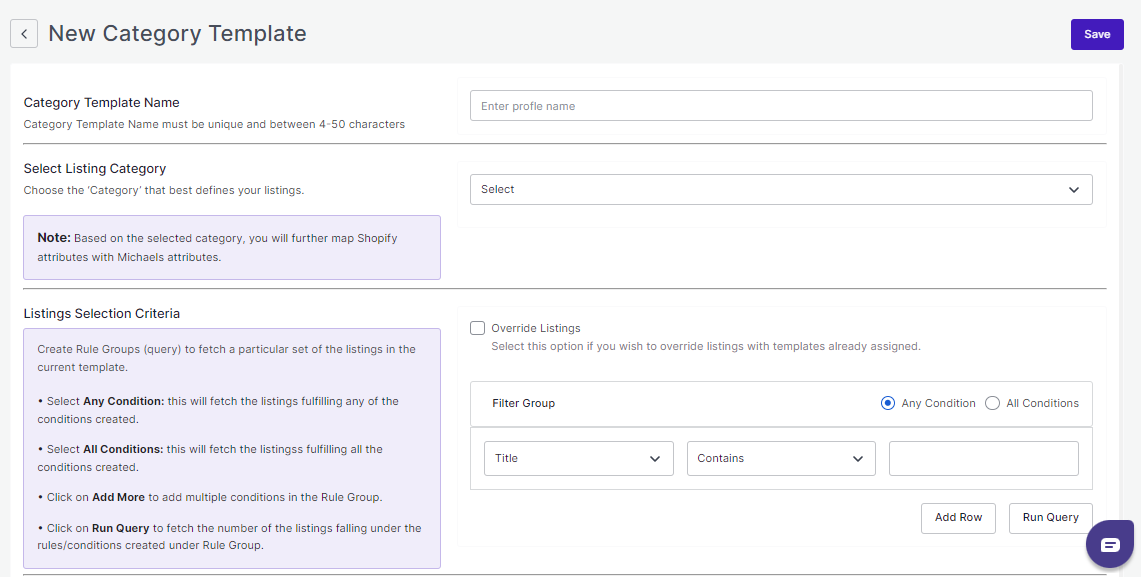Choose the All Conditions radio option
The width and height of the screenshot is (1141, 577).
coord(992,403)
